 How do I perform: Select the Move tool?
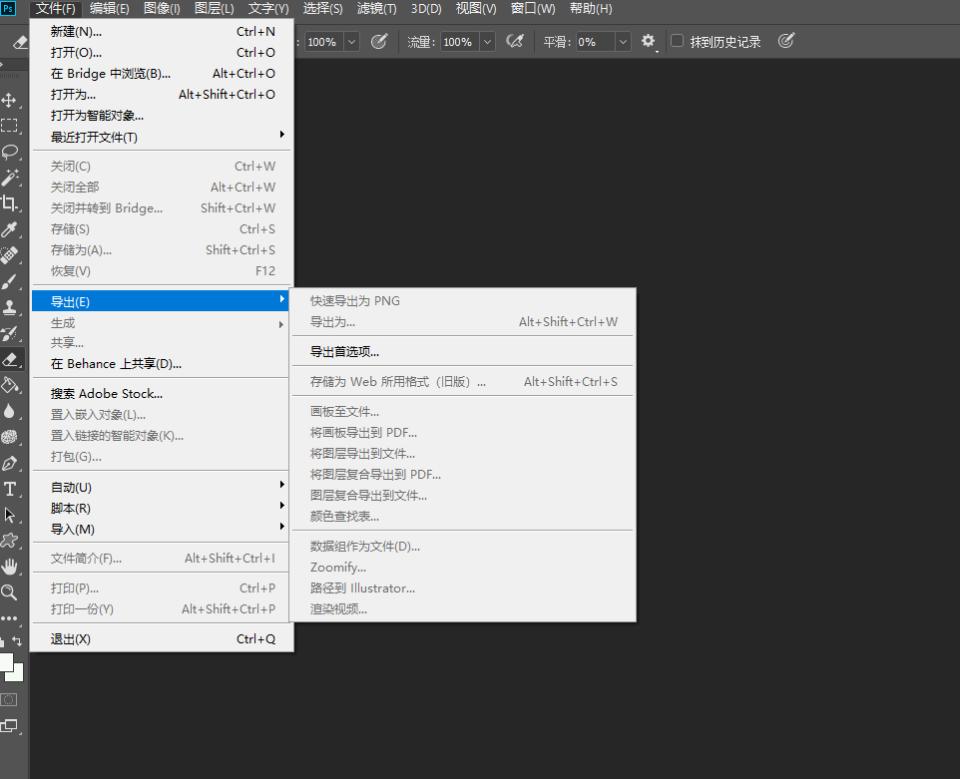click(10, 100)
